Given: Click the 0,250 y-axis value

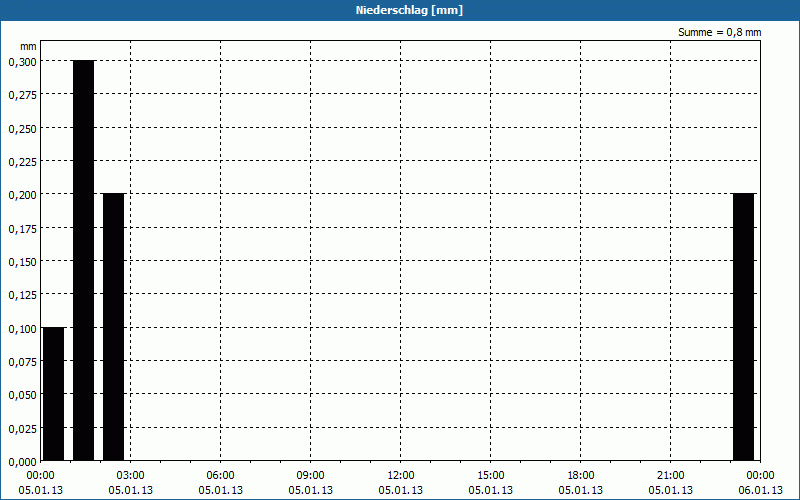Looking at the screenshot, I should click(x=23, y=129).
